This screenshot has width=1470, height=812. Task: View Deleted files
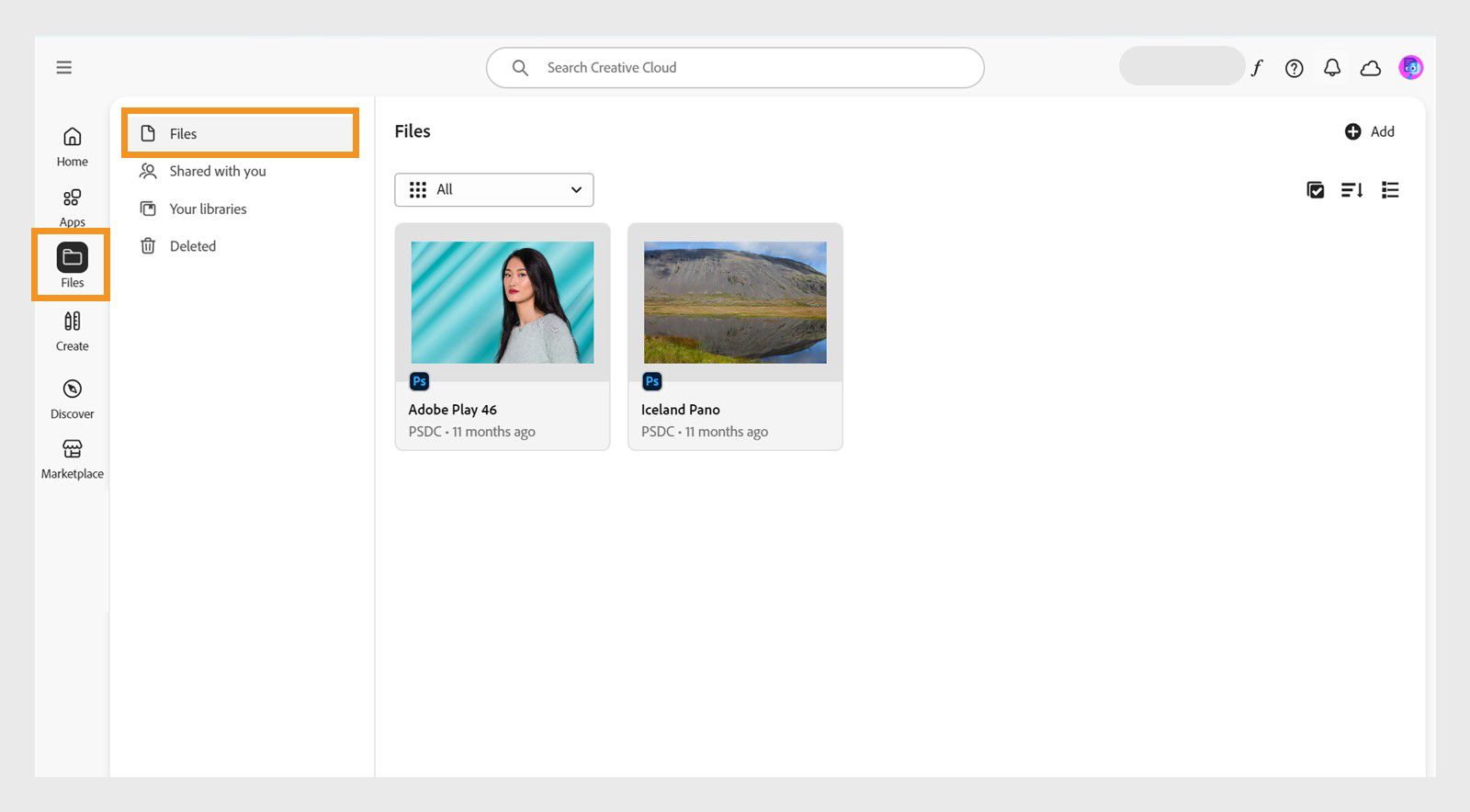pos(192,246)
